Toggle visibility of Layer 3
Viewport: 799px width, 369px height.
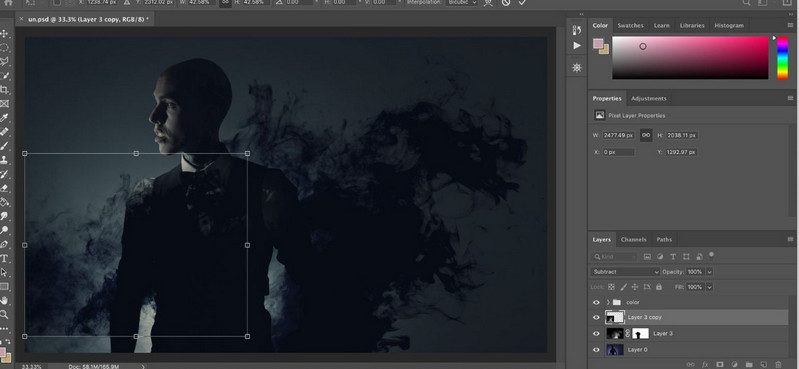(x=596, y=333)
